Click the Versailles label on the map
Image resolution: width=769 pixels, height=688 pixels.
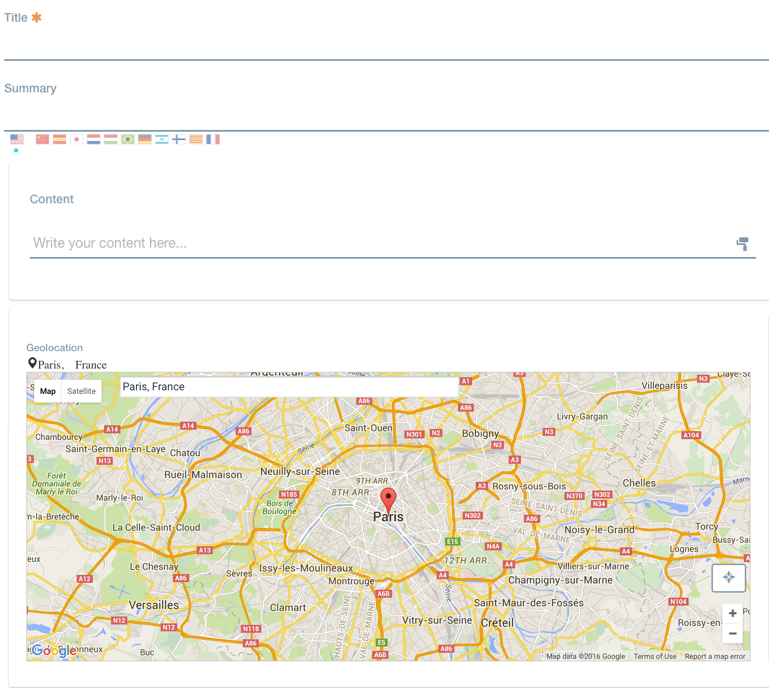(154, 605)
